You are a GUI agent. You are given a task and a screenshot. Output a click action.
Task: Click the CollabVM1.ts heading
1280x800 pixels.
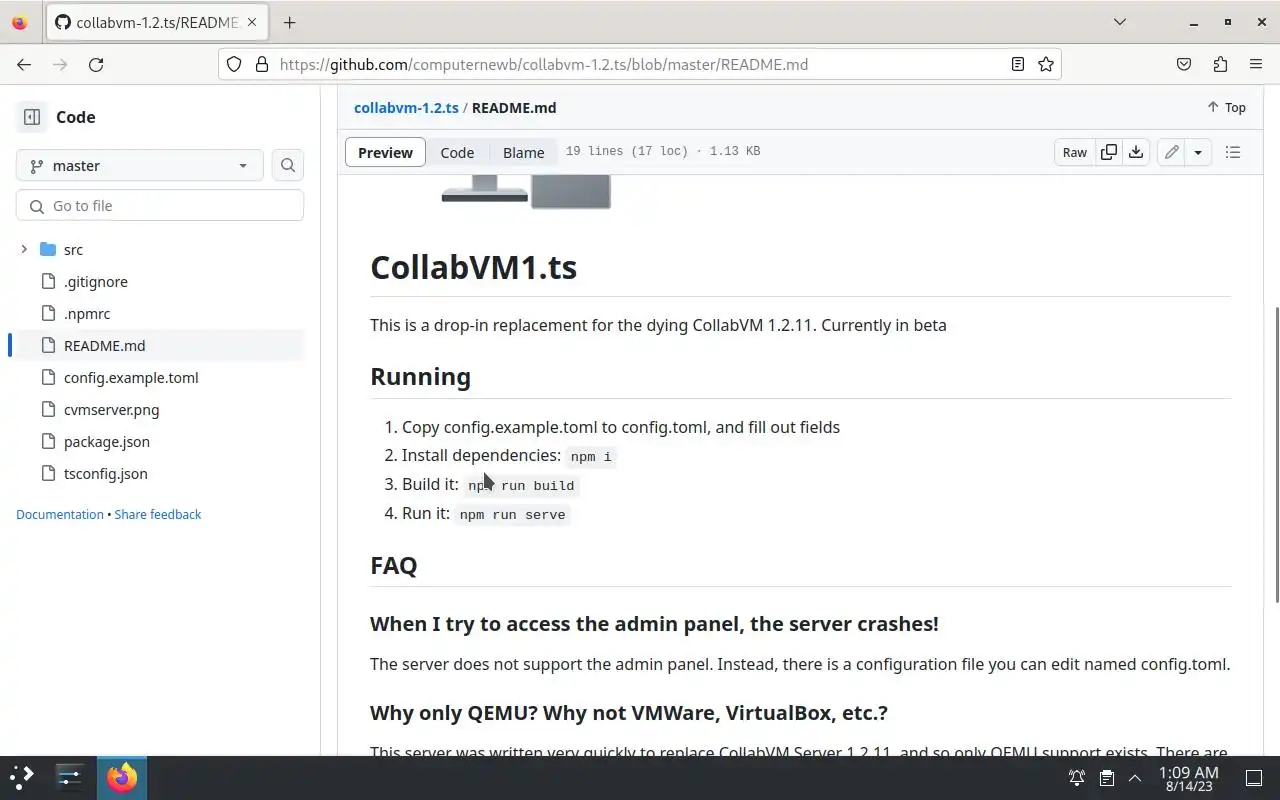click(x=473, y=267)
